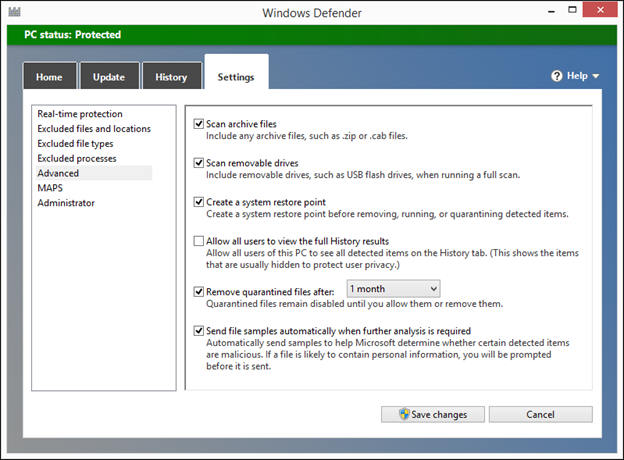Select Administrator in the settings list

coord(66,203)
